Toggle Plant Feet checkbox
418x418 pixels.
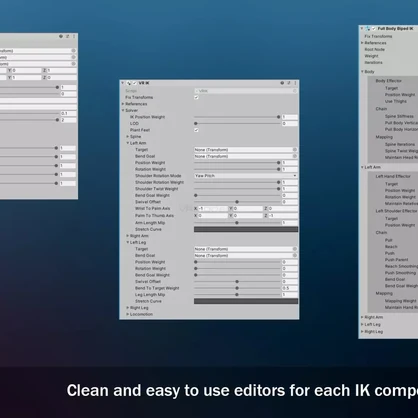[x=196, y=130]
